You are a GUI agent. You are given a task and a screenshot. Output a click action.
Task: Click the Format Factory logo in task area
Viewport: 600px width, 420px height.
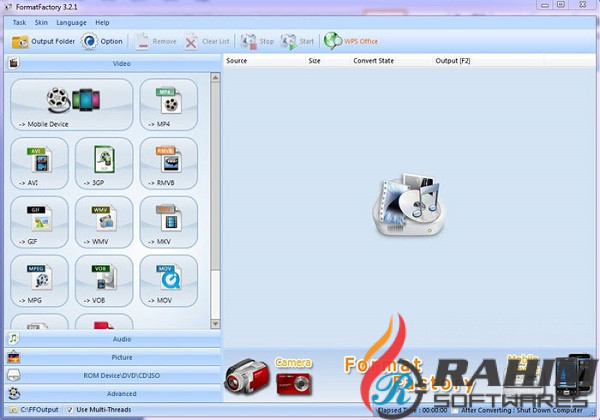pos(409,205)
